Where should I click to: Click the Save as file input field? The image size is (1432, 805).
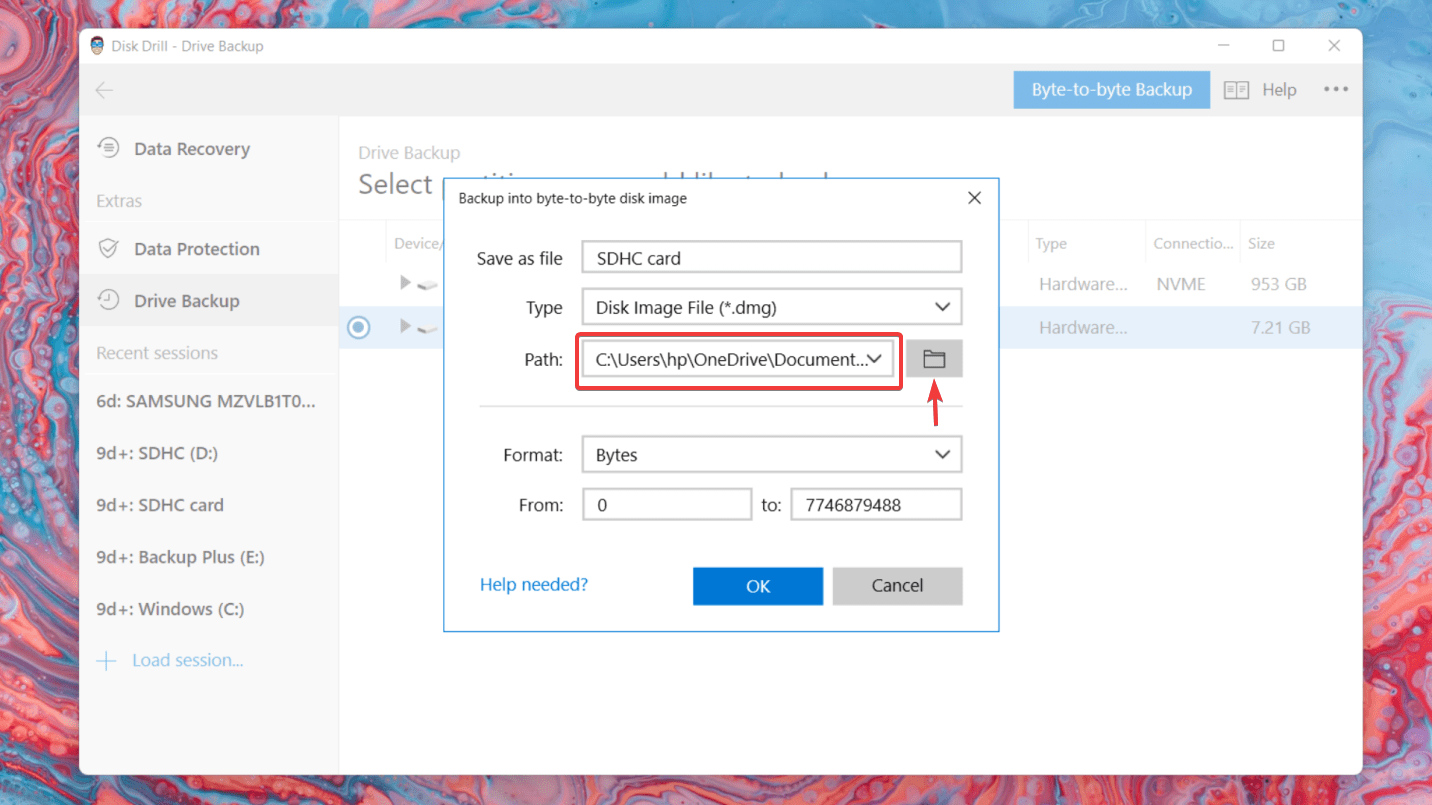(x=772, y=257)
